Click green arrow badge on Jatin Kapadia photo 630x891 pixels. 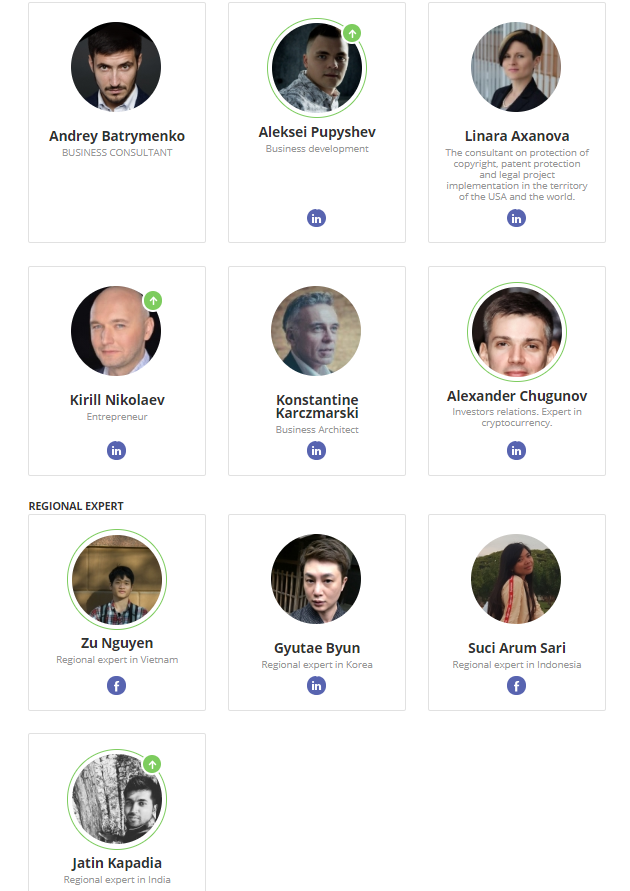point(152,764)
